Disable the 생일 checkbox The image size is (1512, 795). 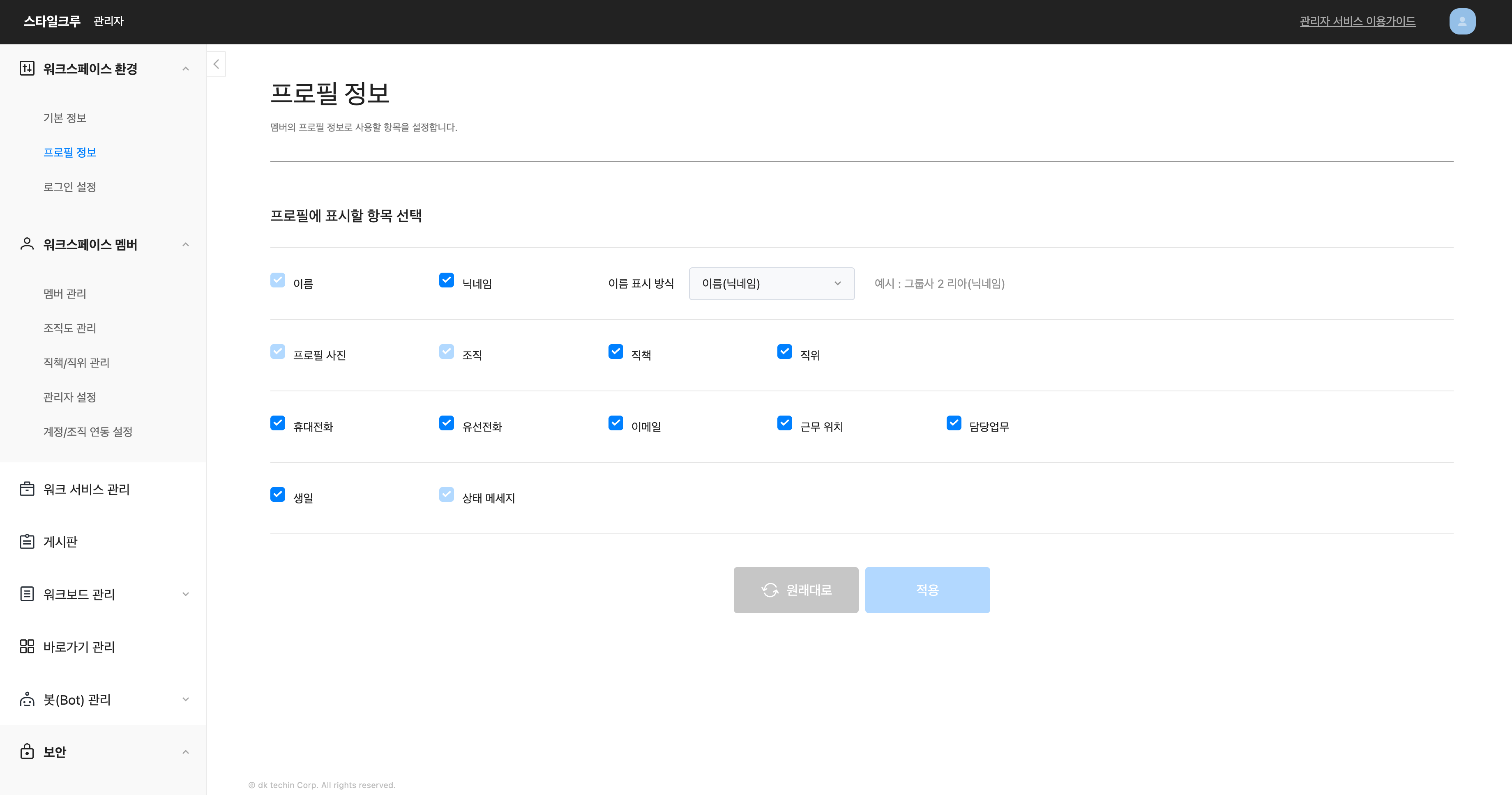point(278,494)
